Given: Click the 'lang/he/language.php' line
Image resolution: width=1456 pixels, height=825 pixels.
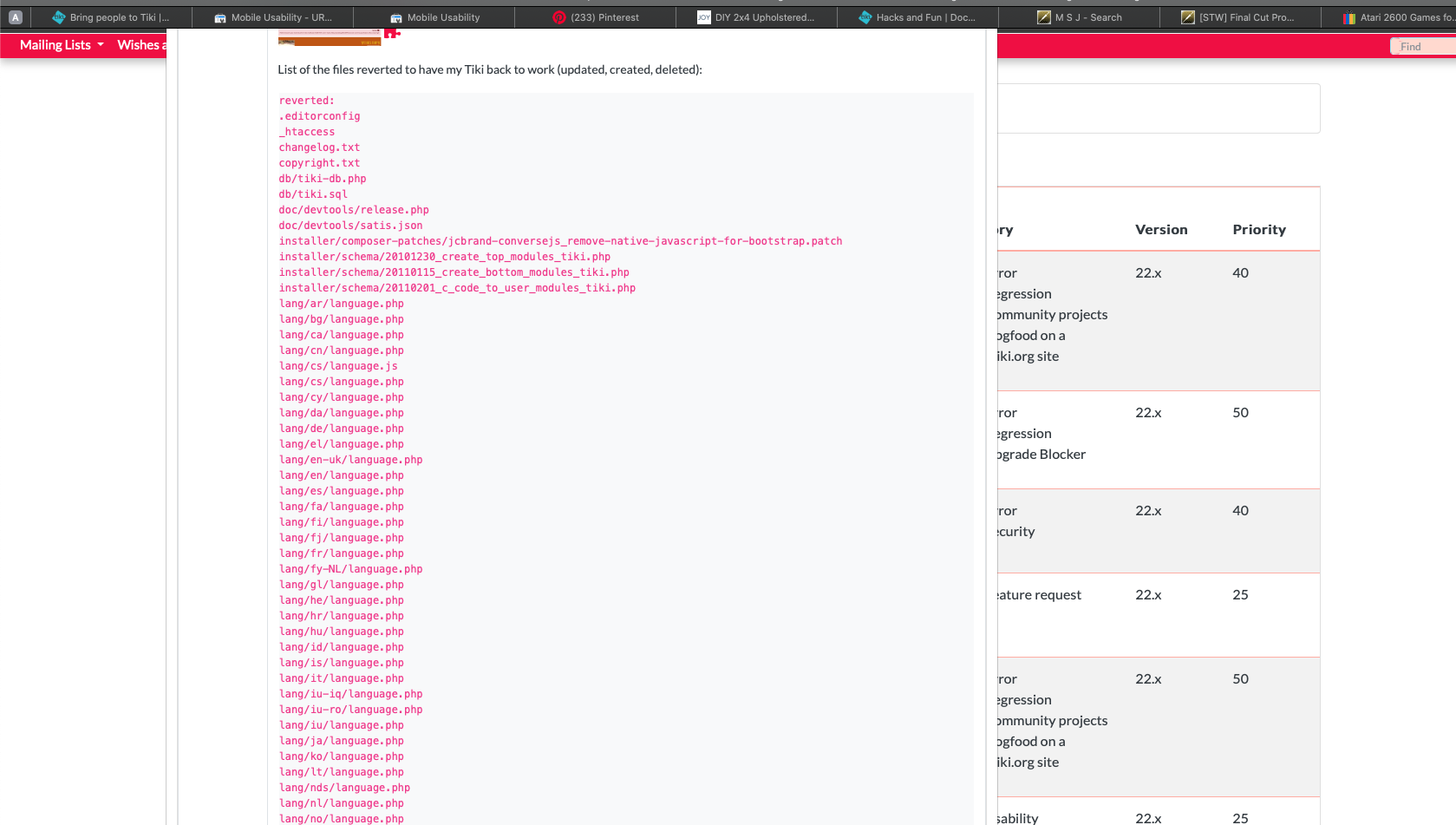Looking at the screenshot, I should coord(342,600).
